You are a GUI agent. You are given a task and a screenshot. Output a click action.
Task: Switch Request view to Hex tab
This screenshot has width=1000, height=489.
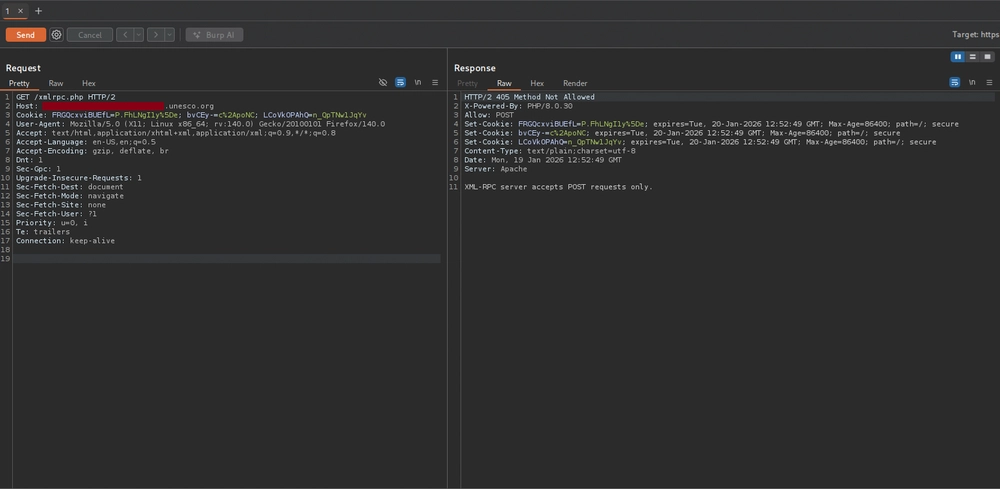pos(89,84)
